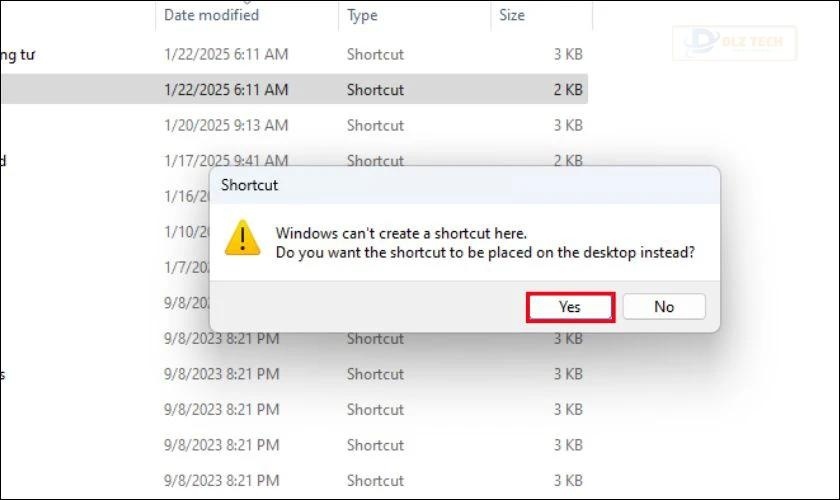
Task: Sort files by the Type column header
Action: 362,15
